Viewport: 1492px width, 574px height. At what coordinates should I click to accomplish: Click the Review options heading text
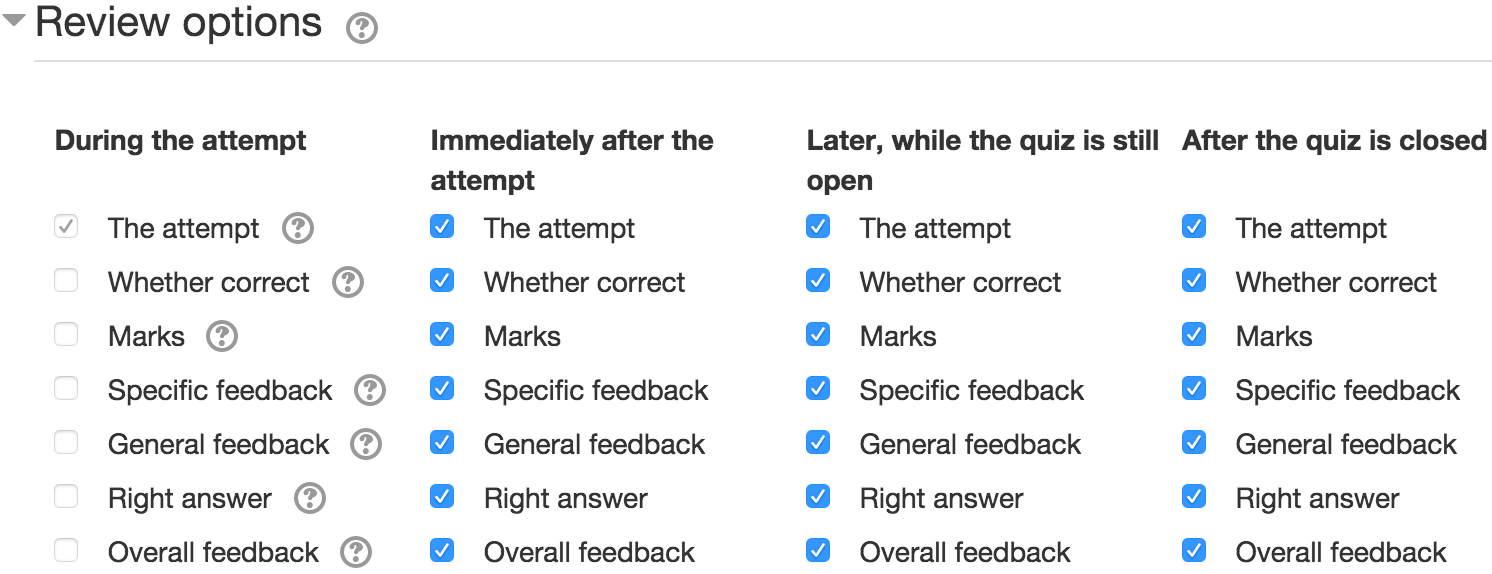tap(179, 23)
